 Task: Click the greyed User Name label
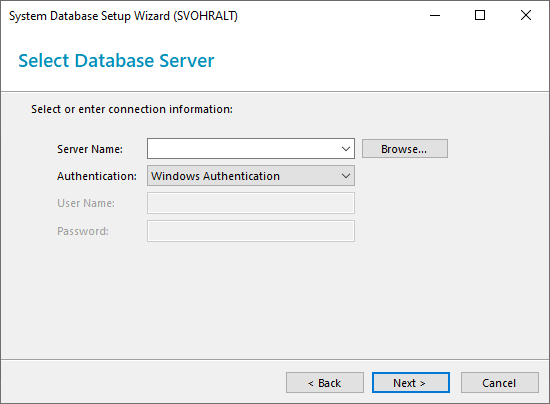pos(86,203)
